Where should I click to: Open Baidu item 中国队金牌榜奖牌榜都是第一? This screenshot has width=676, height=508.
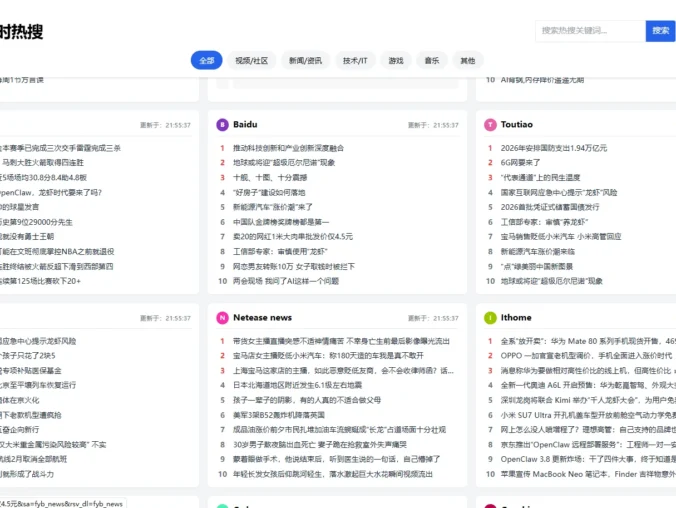pyautogui.click(x=281, y=222)
